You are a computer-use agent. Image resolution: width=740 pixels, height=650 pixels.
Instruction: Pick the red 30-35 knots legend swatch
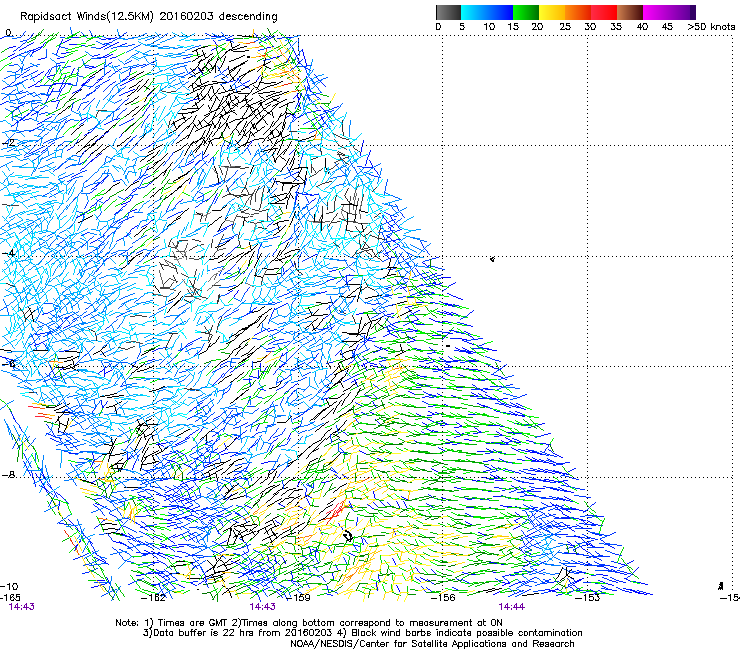click(604, 12)
